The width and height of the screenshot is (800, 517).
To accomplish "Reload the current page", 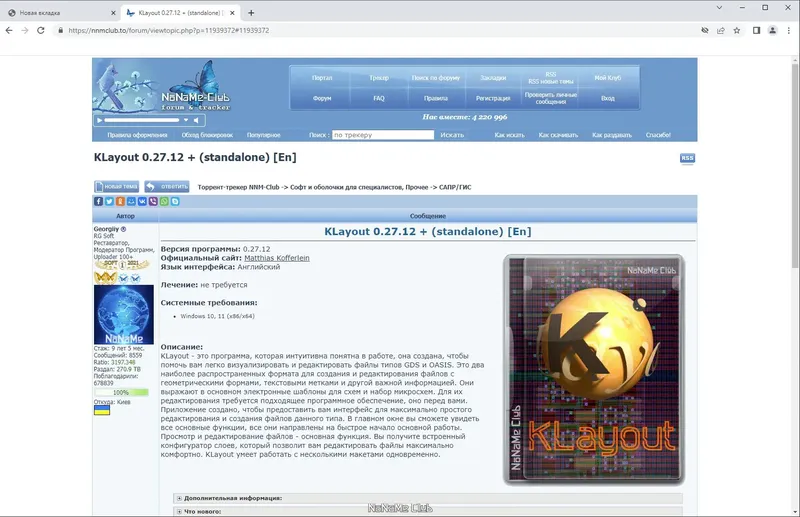I will (x=41, y=31).
